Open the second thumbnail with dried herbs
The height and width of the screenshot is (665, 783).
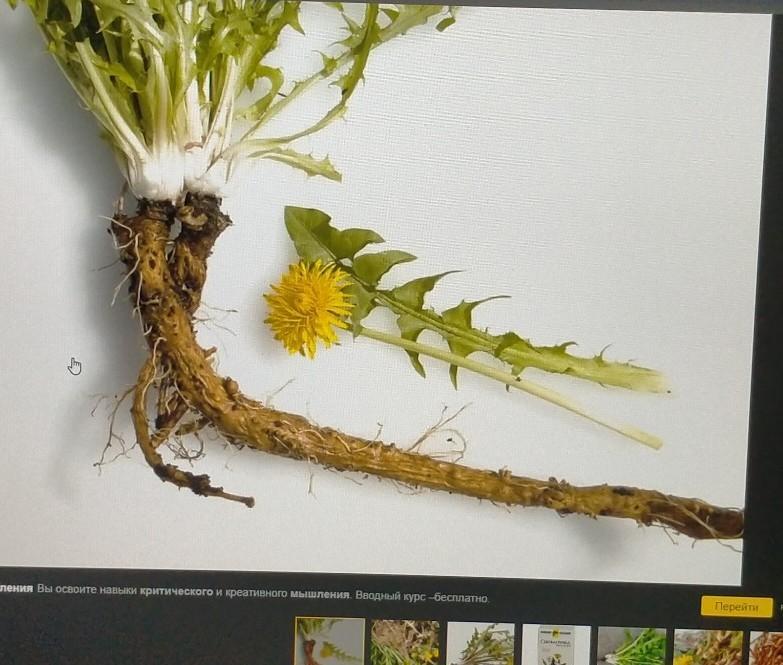point(405,643)
